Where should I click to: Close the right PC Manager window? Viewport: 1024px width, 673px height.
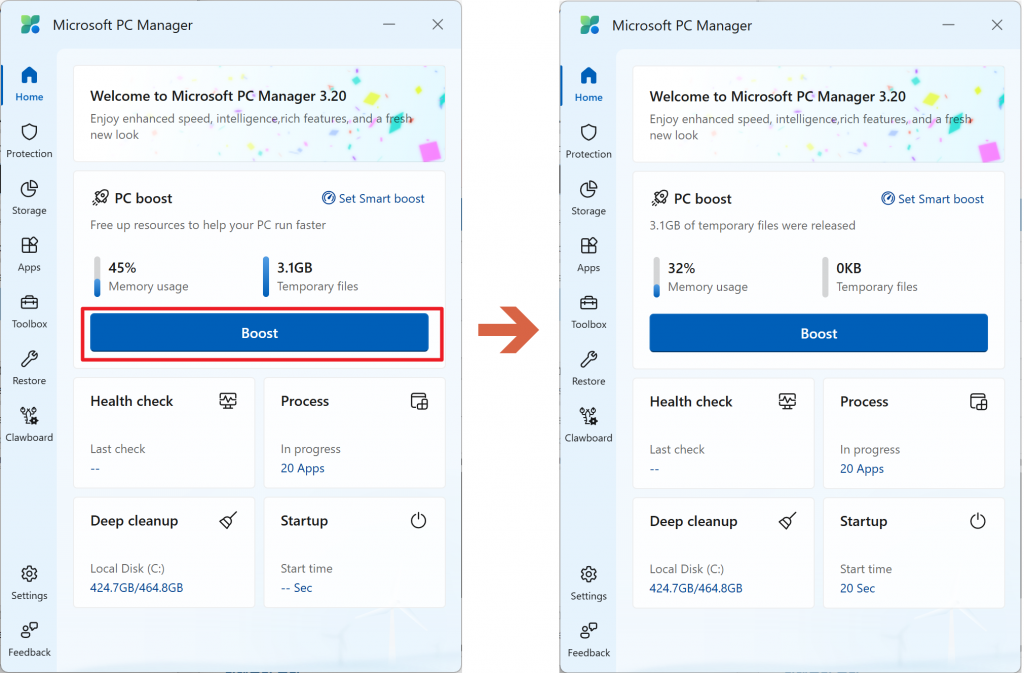pos(997,25)
